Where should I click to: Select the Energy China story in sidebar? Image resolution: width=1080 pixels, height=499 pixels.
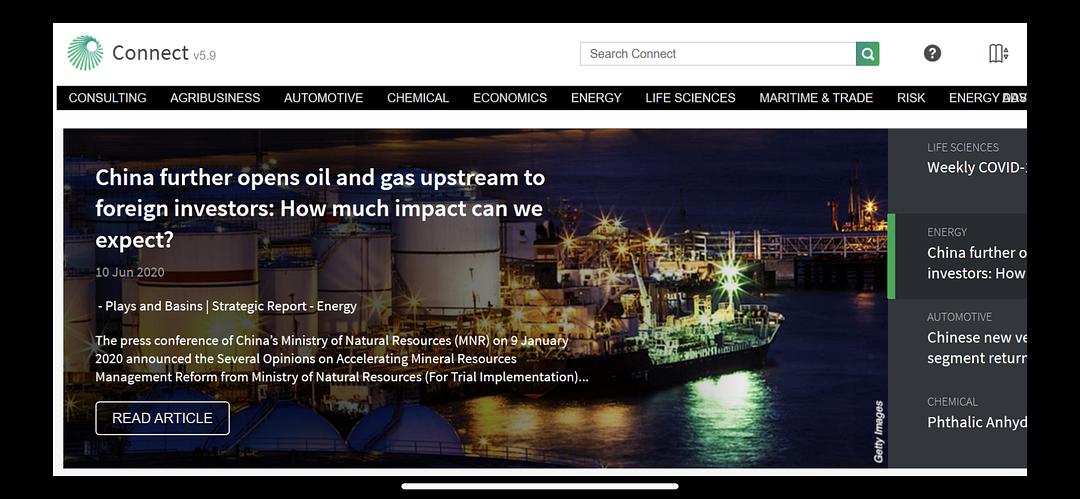pyautogui.click(x=975, y=262)
